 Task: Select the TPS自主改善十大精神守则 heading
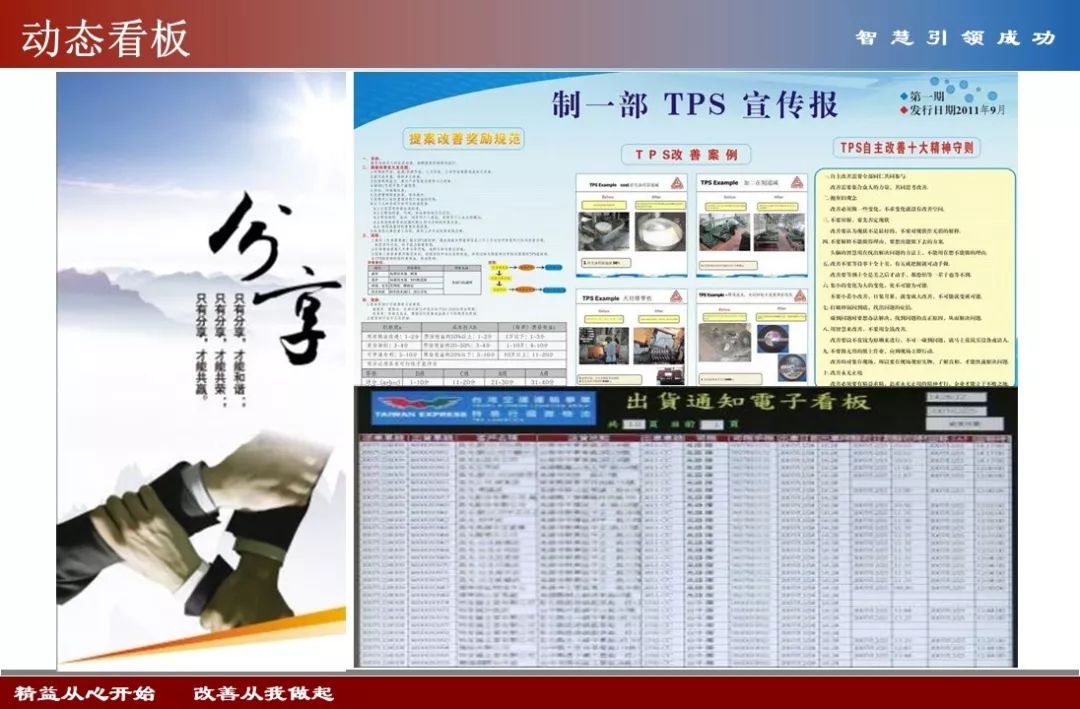[x=908, y=148]
